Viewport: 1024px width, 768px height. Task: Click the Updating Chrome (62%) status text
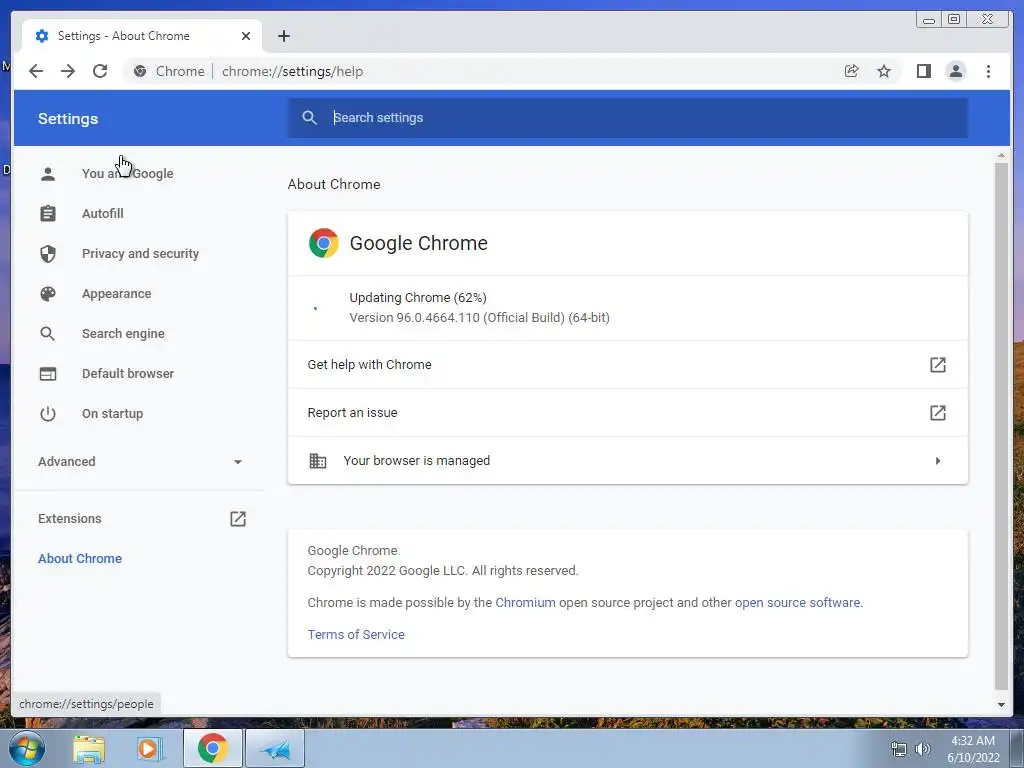pyautogui.click(x=418, y=297)
